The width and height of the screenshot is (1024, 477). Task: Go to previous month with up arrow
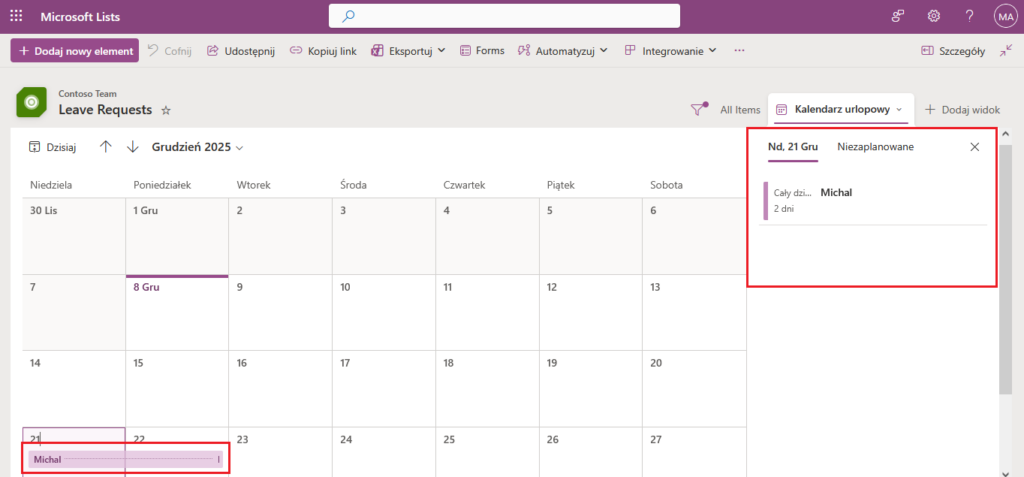click(106, 147)
